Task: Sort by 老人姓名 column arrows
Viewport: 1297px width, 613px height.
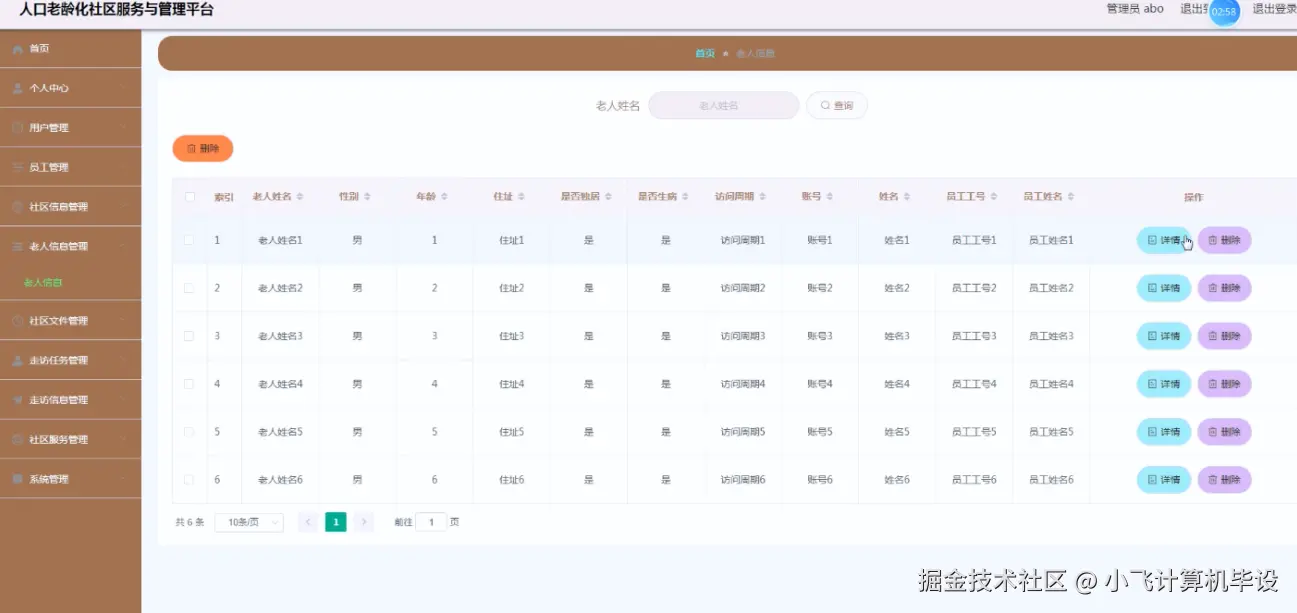Action: tap(300, 197)
